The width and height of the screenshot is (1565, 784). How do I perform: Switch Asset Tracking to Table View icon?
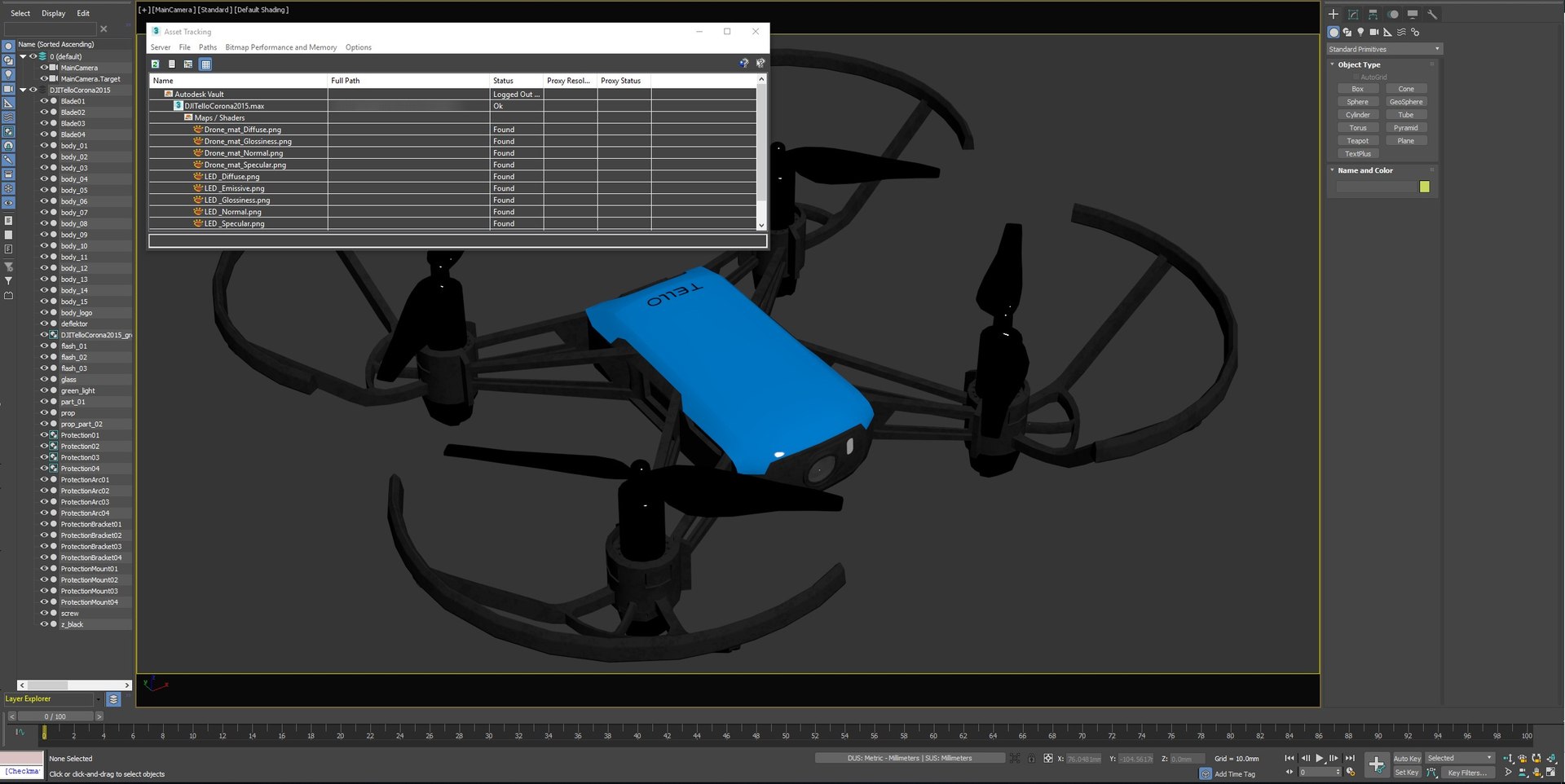tap(205, 64)
